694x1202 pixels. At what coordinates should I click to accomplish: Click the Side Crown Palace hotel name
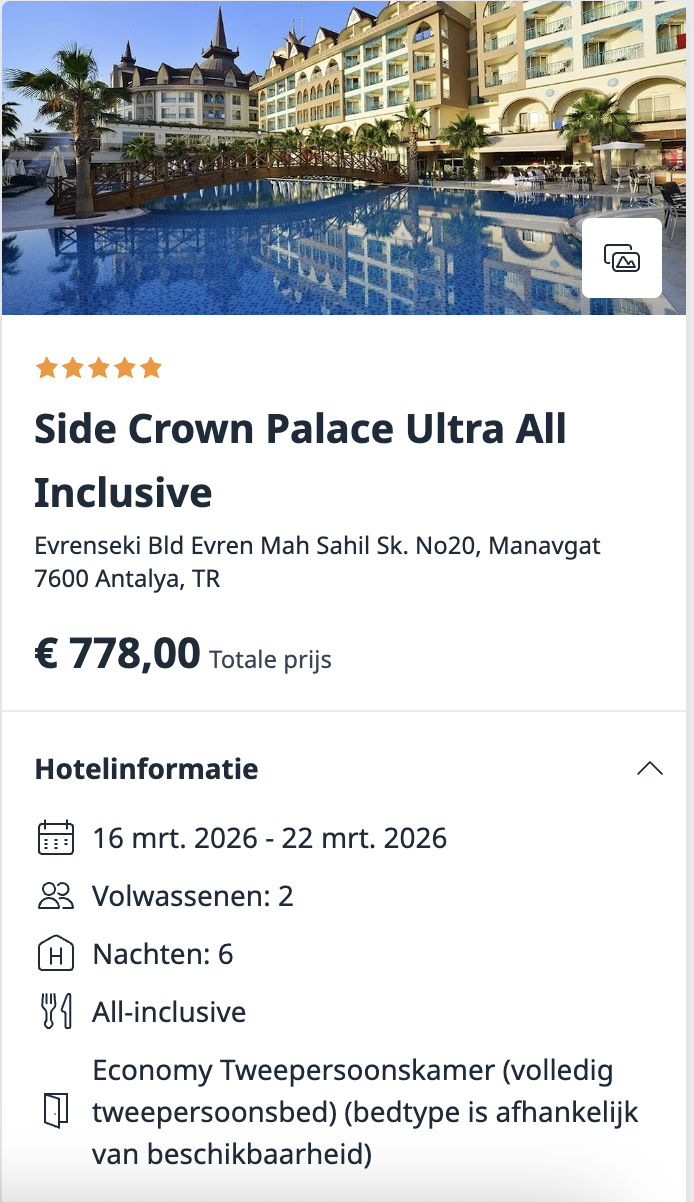300,460
